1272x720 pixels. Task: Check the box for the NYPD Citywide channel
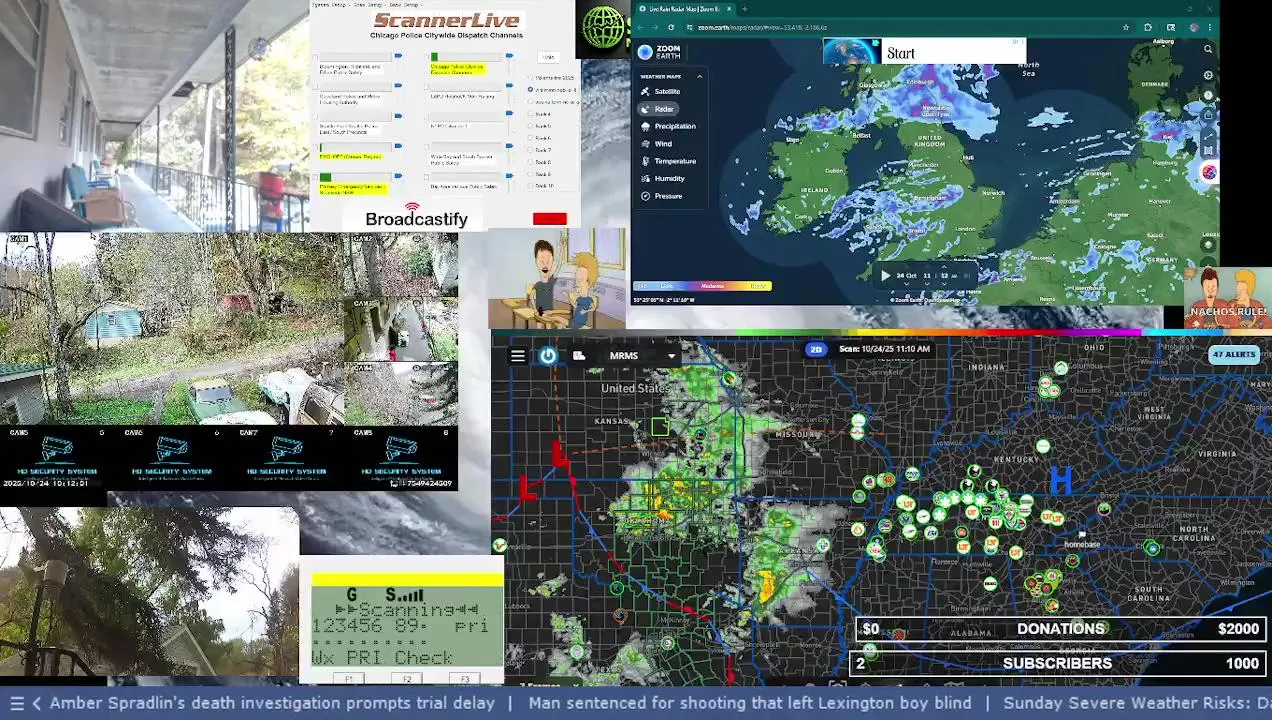[x=426, y=115]
